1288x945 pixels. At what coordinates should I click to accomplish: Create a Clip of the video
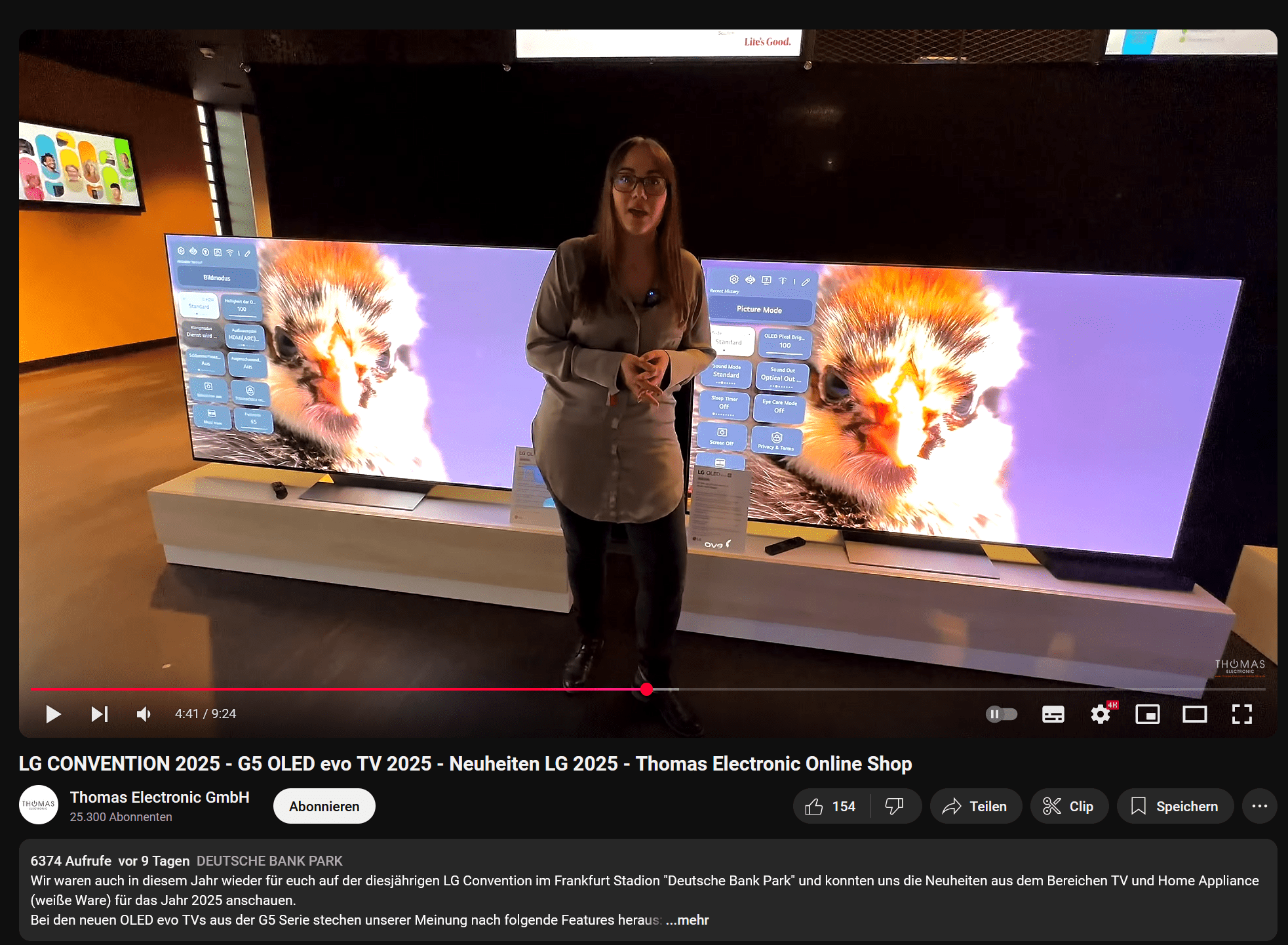click(x=1069, y=806)
